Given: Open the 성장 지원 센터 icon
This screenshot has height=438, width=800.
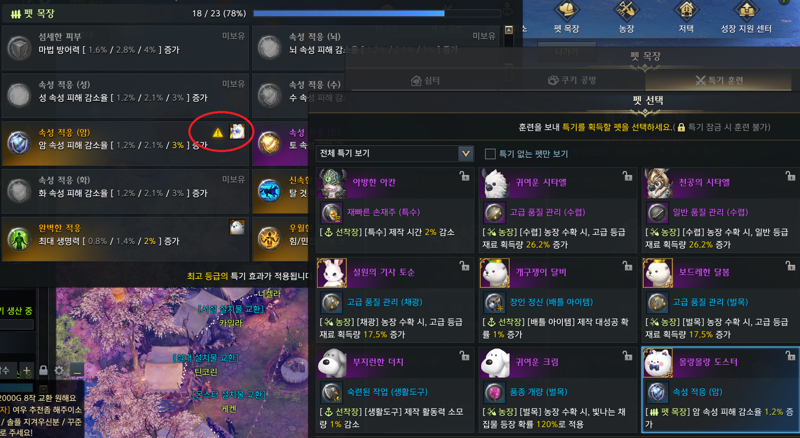Looking at the screenshot, I should [746, 16].
